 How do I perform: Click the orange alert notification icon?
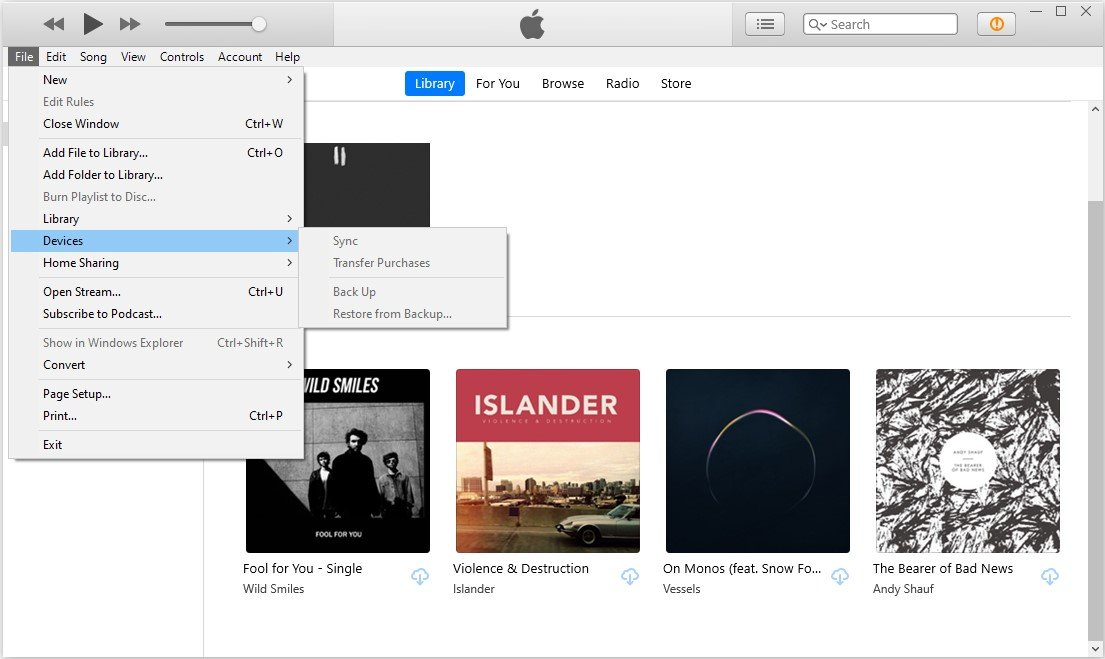pos(996,24)
